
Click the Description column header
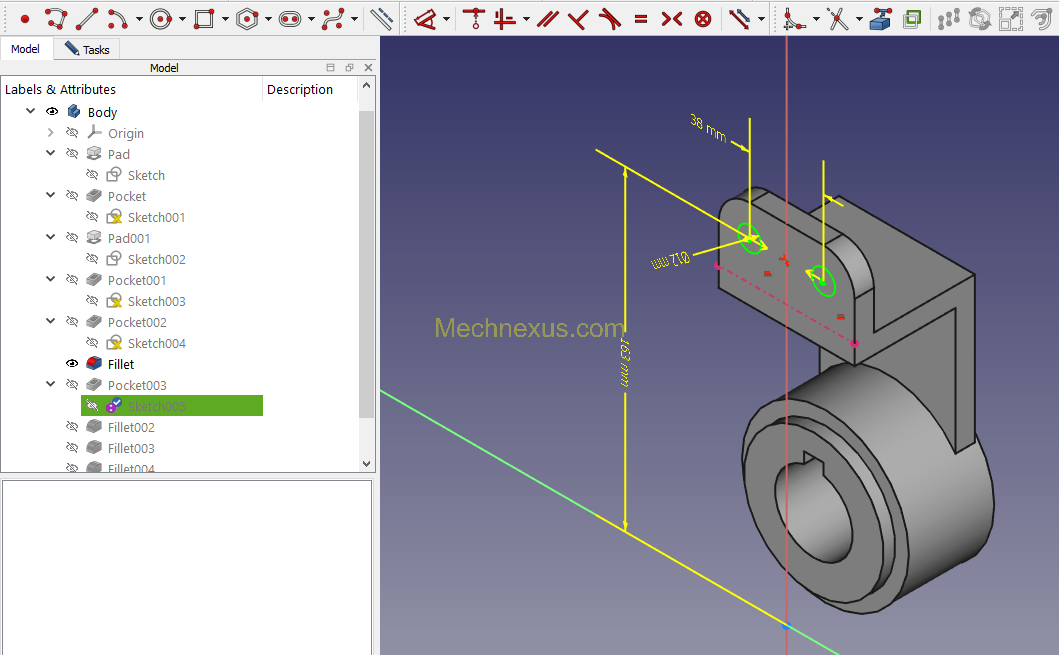300,89
